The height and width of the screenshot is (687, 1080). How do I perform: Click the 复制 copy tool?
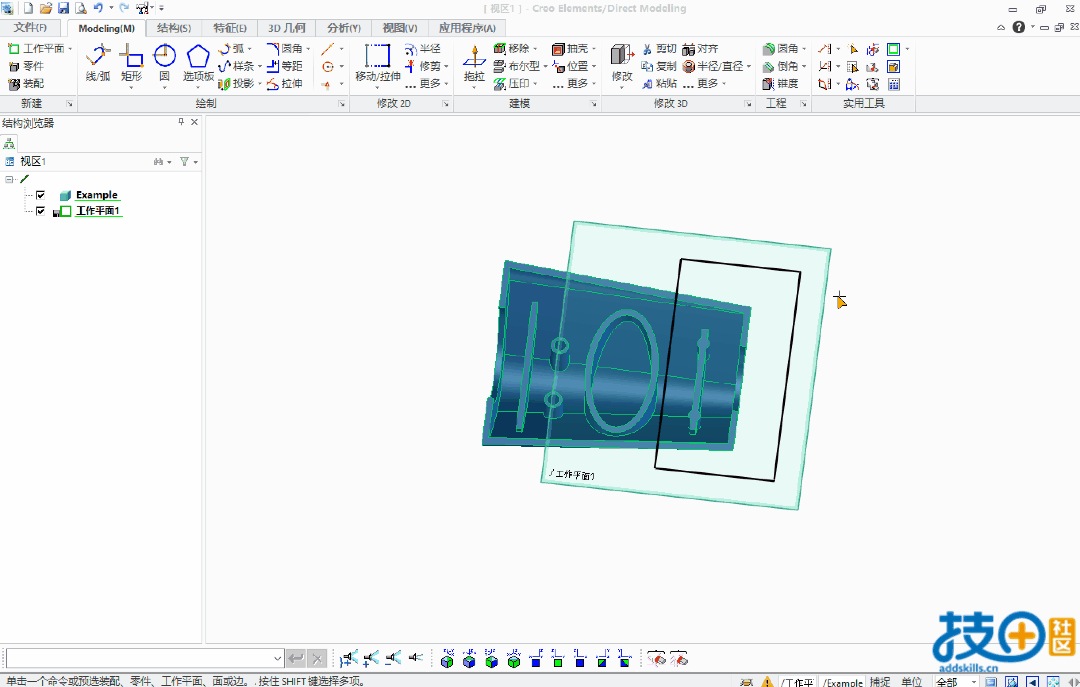click(659, 66)
